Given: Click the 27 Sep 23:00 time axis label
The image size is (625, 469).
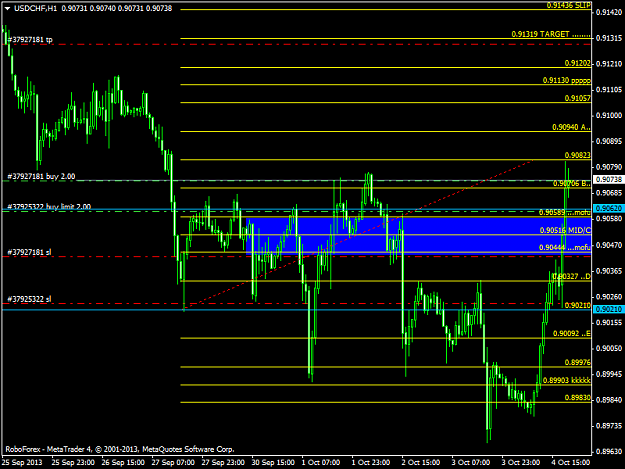Looking at the screenshot, I should (223, 463).
